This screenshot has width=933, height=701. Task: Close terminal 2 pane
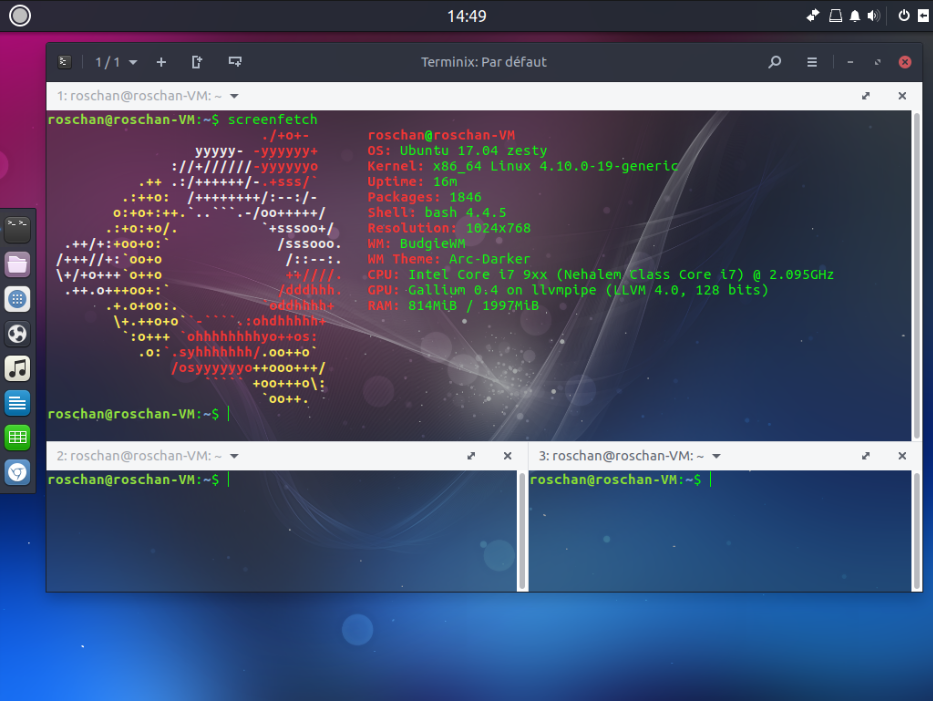point(507,456)
